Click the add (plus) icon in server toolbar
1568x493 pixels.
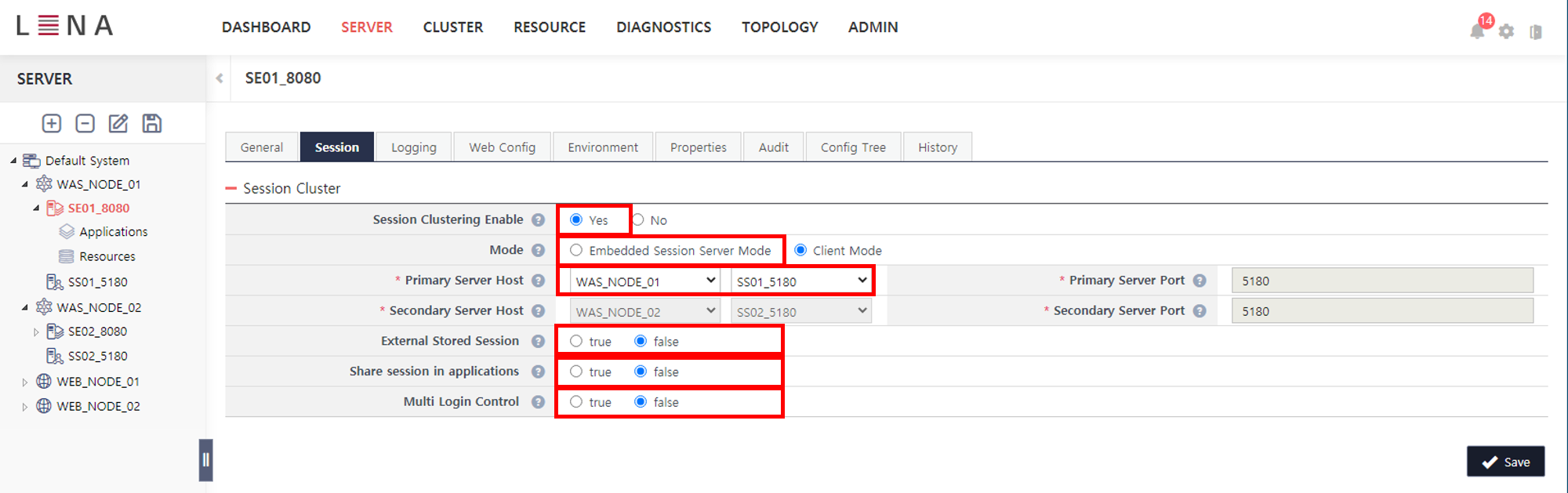[x=52, y=123]
